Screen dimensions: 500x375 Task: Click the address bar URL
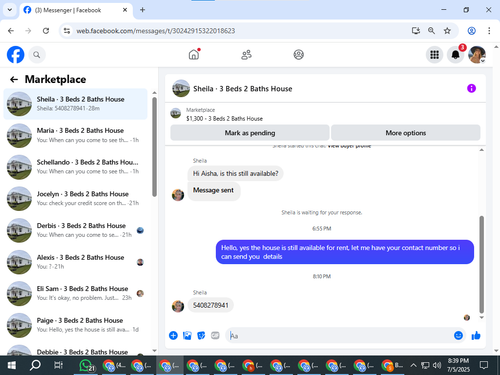click(156, 31)
